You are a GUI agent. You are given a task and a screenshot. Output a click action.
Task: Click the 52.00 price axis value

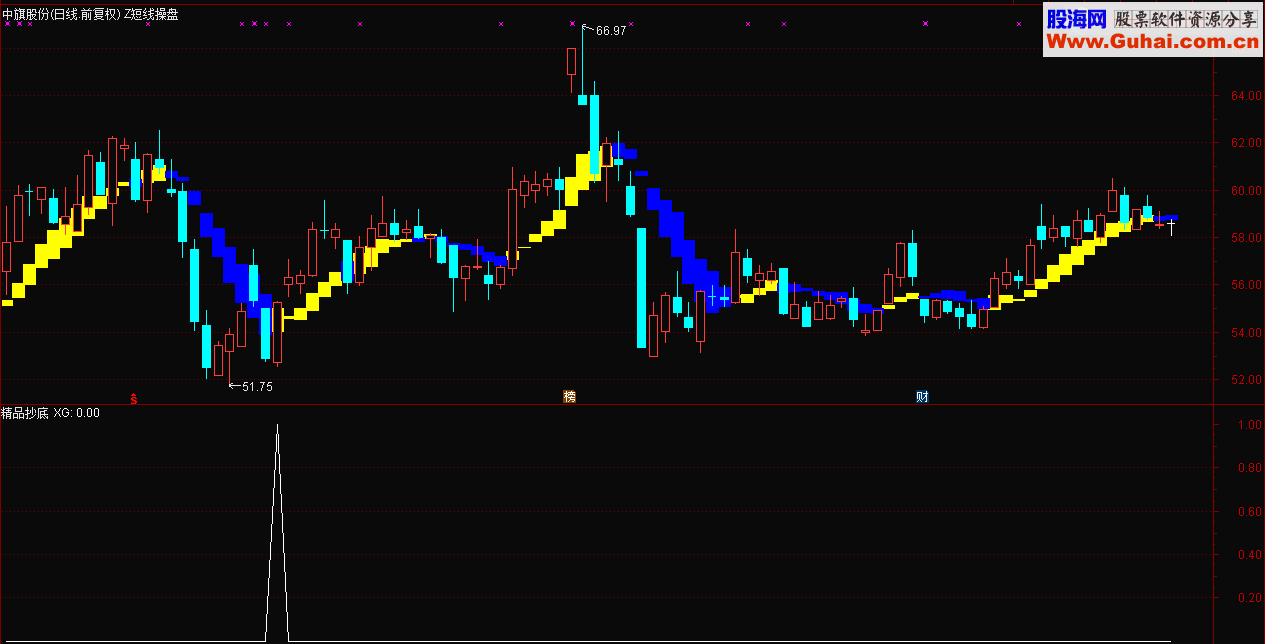coord(1246,380)
